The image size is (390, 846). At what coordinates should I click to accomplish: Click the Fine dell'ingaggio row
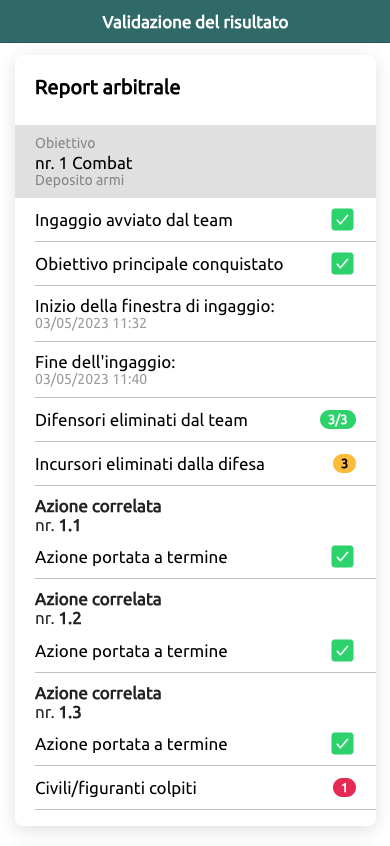pos(195,370)
